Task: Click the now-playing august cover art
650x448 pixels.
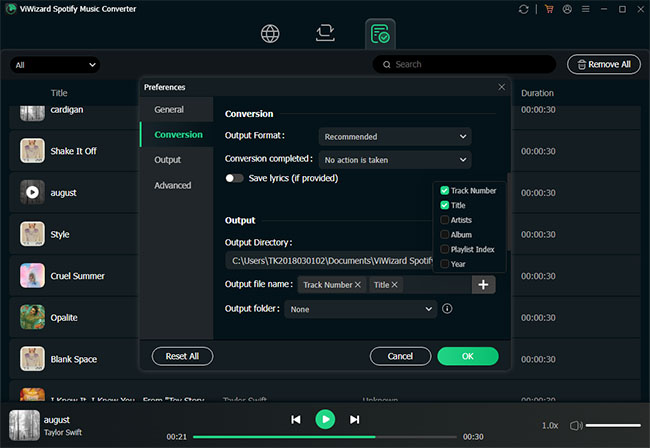Action: [x=24, y=425]
